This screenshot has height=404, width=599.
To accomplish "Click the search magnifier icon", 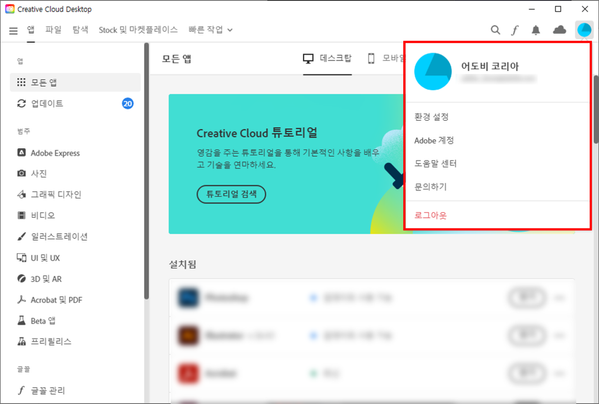I will click(x=495, y=30).
